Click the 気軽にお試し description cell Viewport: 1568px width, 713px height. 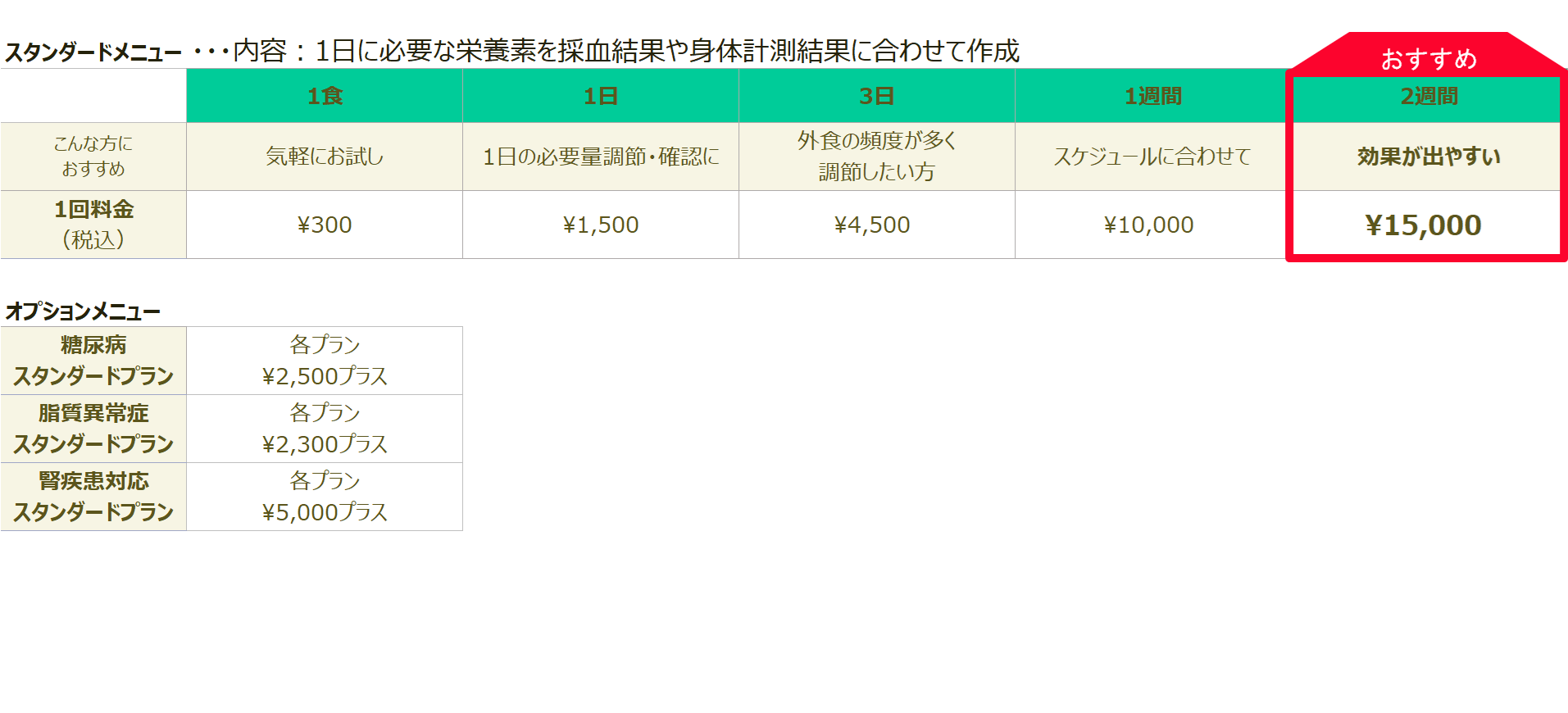click(325, 157)
